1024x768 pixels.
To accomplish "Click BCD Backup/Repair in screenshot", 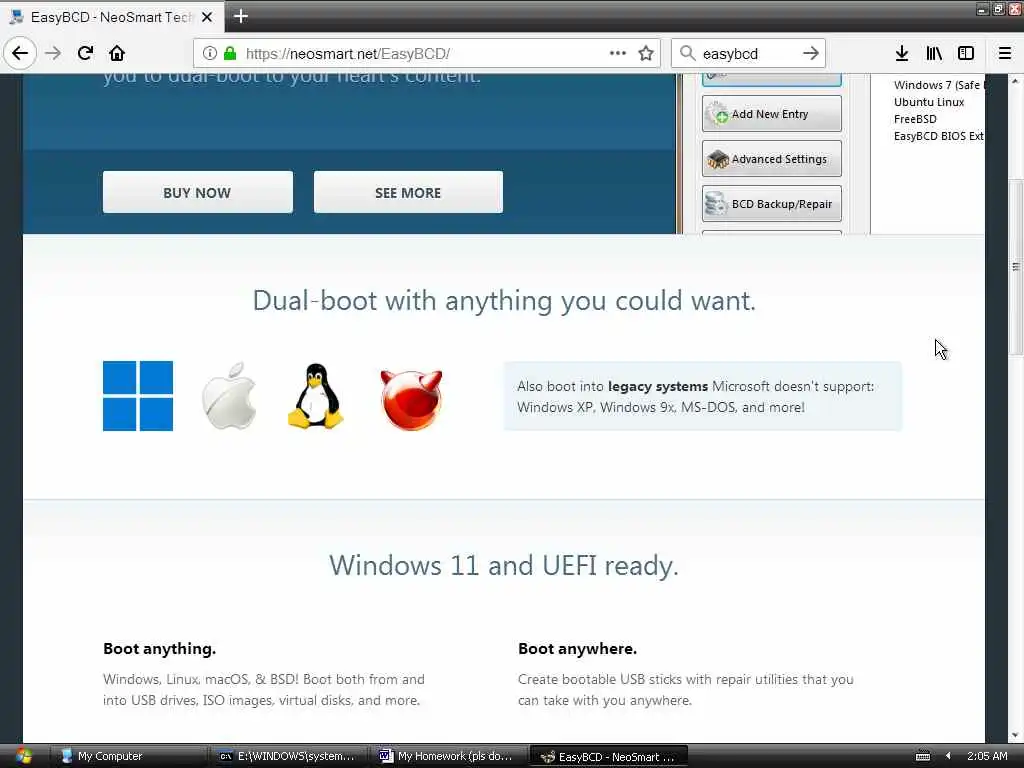I will pyautogui.click(x=771, y=204).
